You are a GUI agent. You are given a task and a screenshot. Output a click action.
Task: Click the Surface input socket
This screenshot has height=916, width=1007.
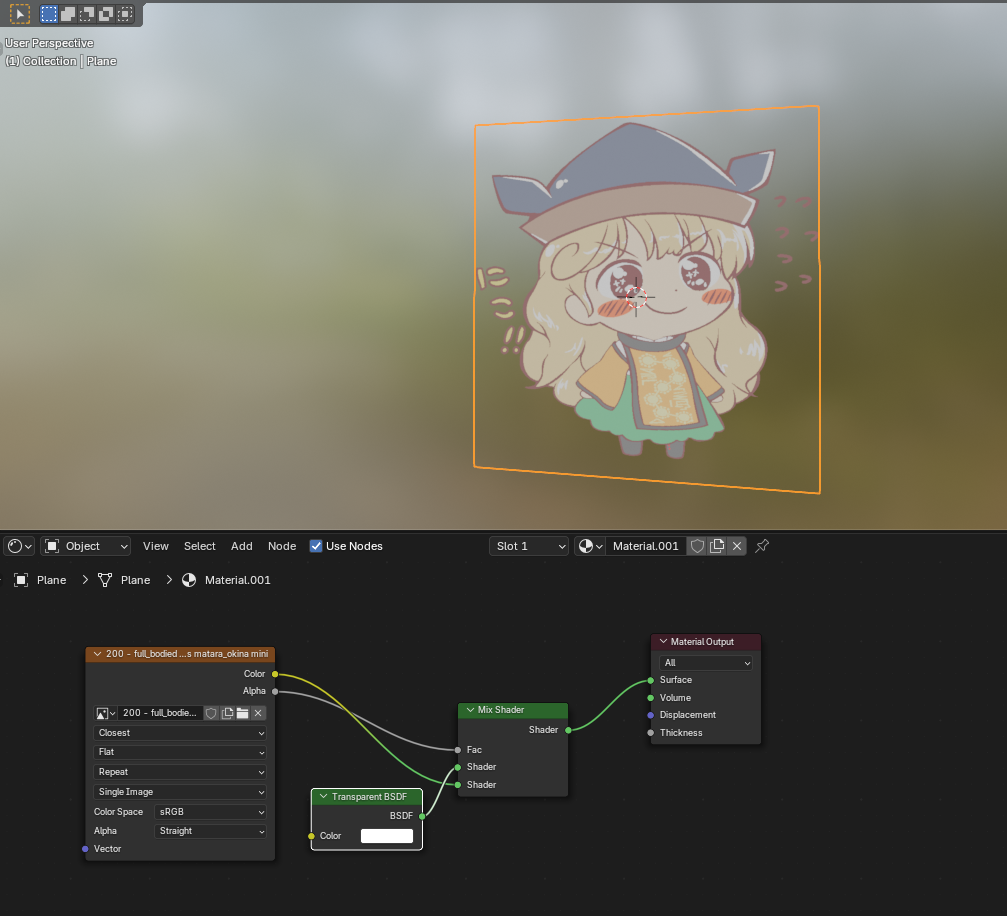tap(651, 680)
